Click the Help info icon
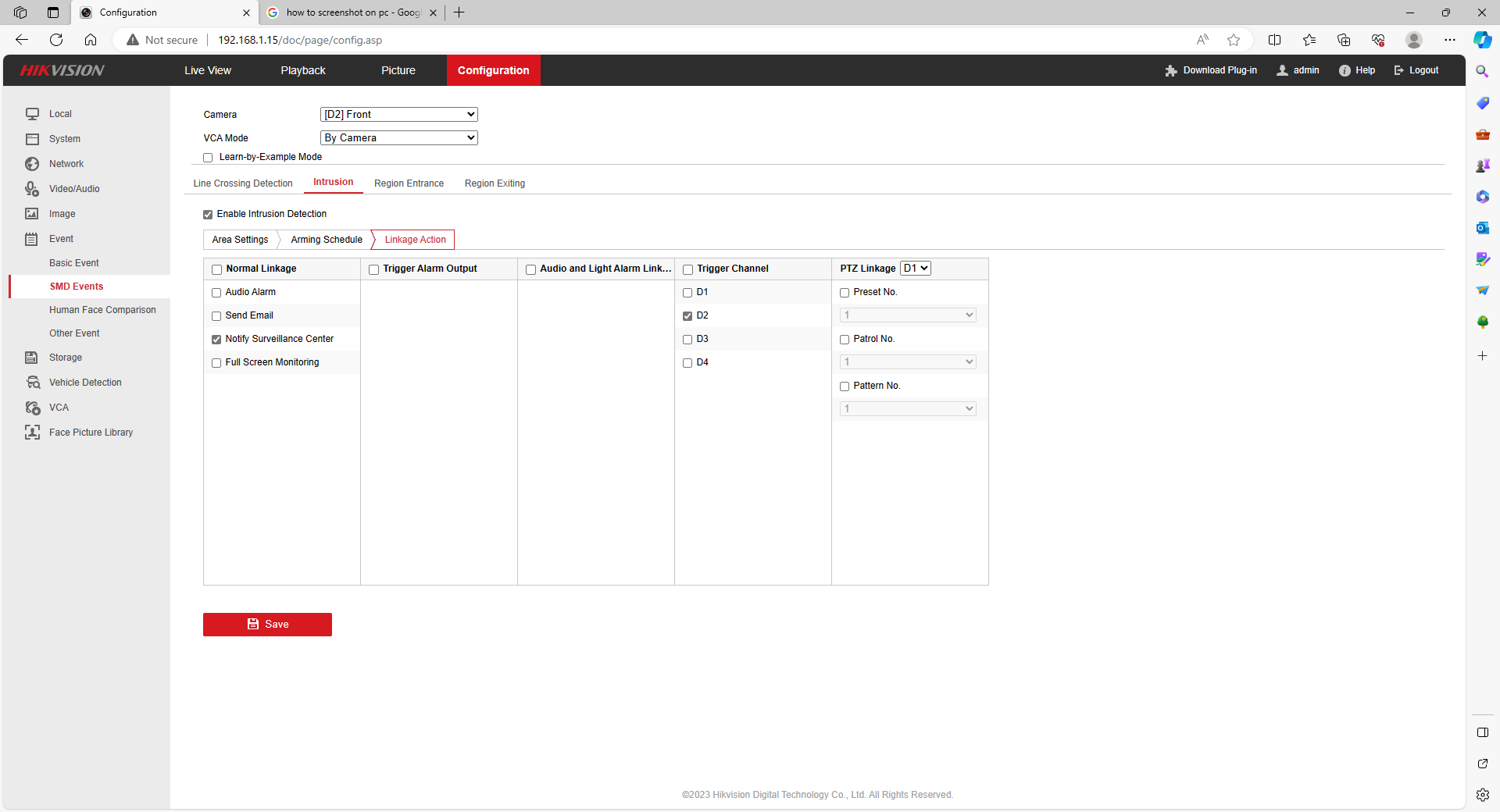 (1345, 71)
